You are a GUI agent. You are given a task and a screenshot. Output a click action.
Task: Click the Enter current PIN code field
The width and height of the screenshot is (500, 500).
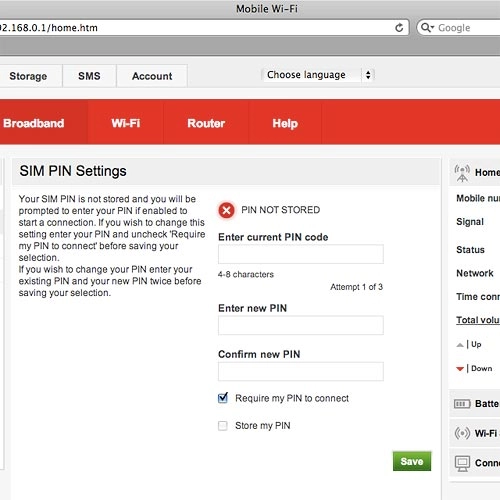(x=301, y=254)
